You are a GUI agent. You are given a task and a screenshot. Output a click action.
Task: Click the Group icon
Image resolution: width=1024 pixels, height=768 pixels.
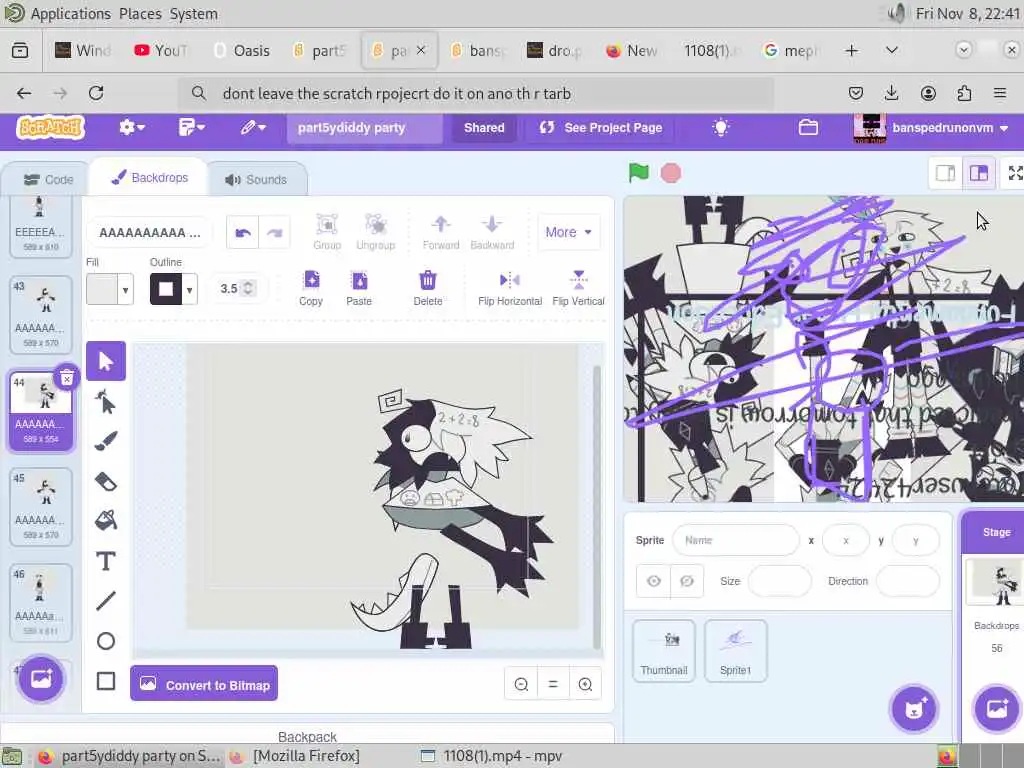point(327,232)
